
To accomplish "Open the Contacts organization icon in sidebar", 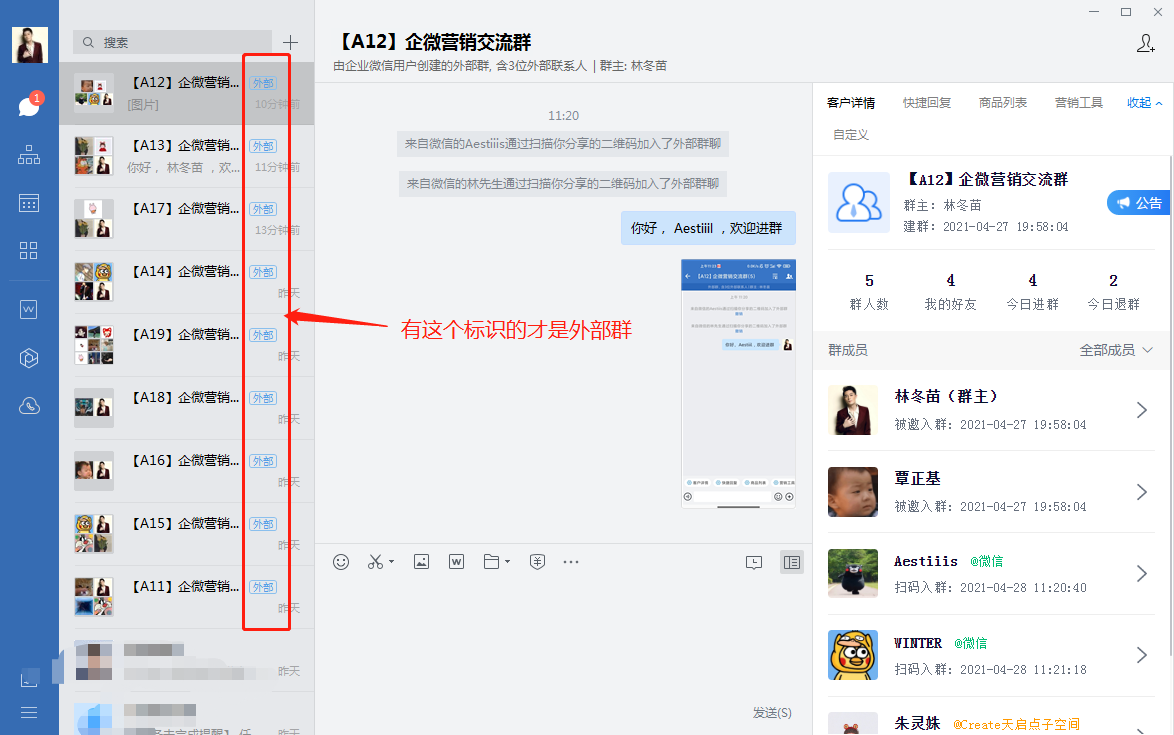I will [x=29, y=155].
